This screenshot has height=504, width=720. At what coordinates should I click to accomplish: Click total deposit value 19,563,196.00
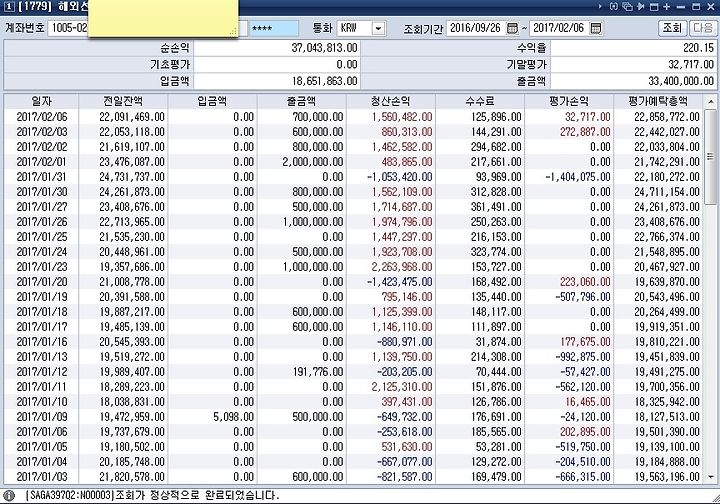pos(667,477)
